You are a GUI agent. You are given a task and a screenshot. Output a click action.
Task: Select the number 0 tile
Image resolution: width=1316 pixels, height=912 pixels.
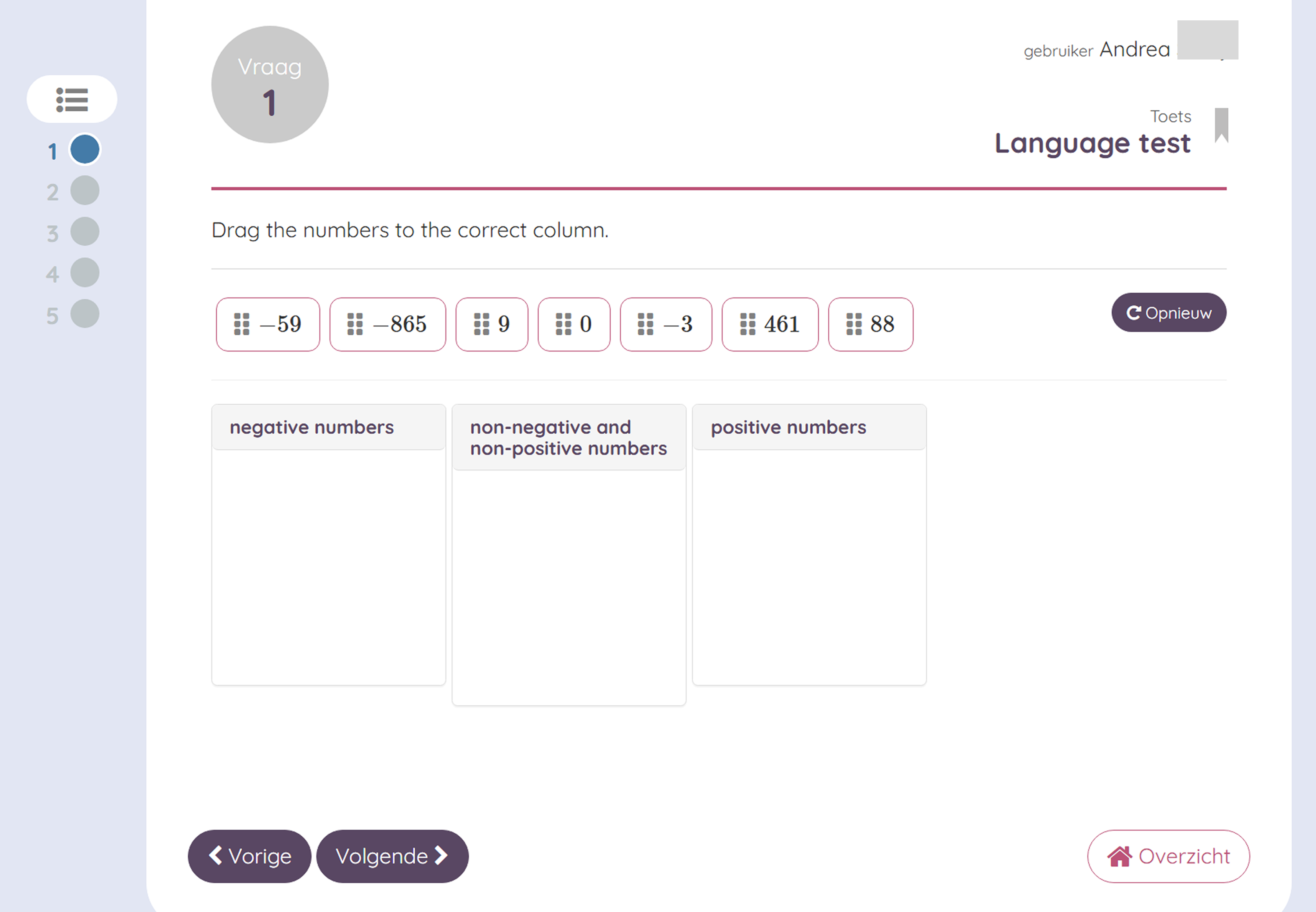(x=574, y=324)
